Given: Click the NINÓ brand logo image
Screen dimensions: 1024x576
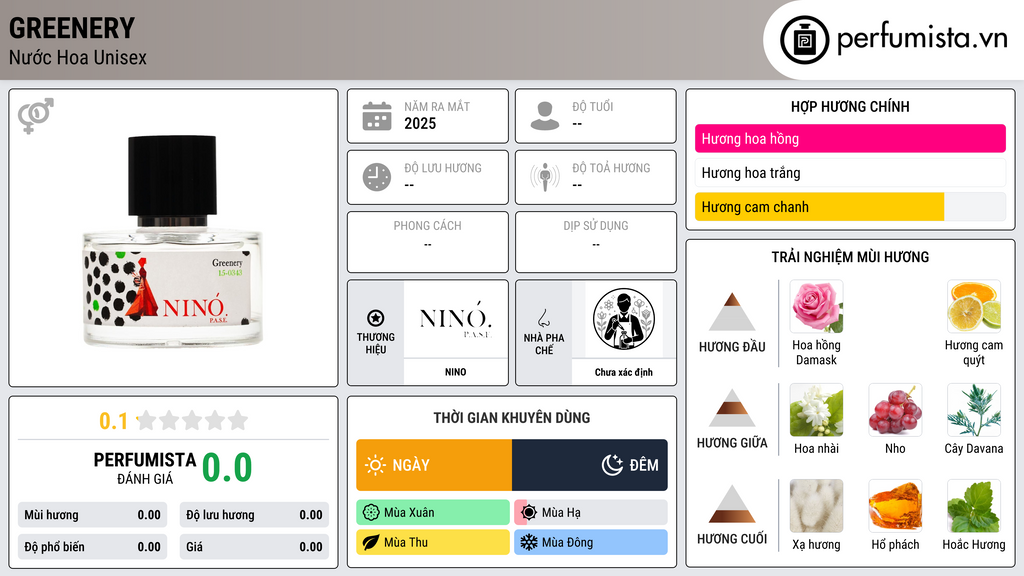Looking at the screenshot, I should pos(455,319).
